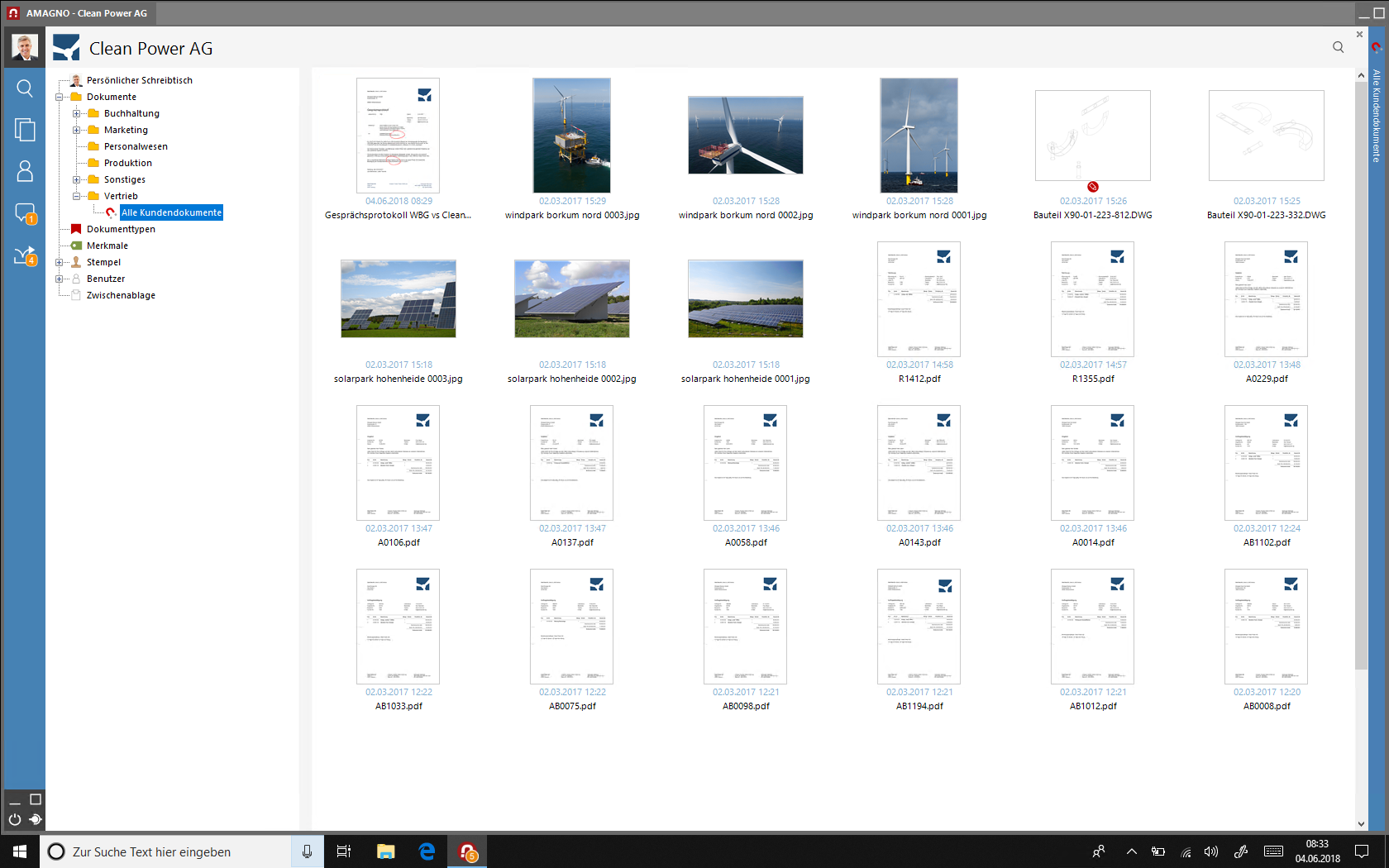The image size is (1389, 868).
Task: Select windpark borkum nord 0002.jpg thumbnail
Action: (x=745, y=136)
